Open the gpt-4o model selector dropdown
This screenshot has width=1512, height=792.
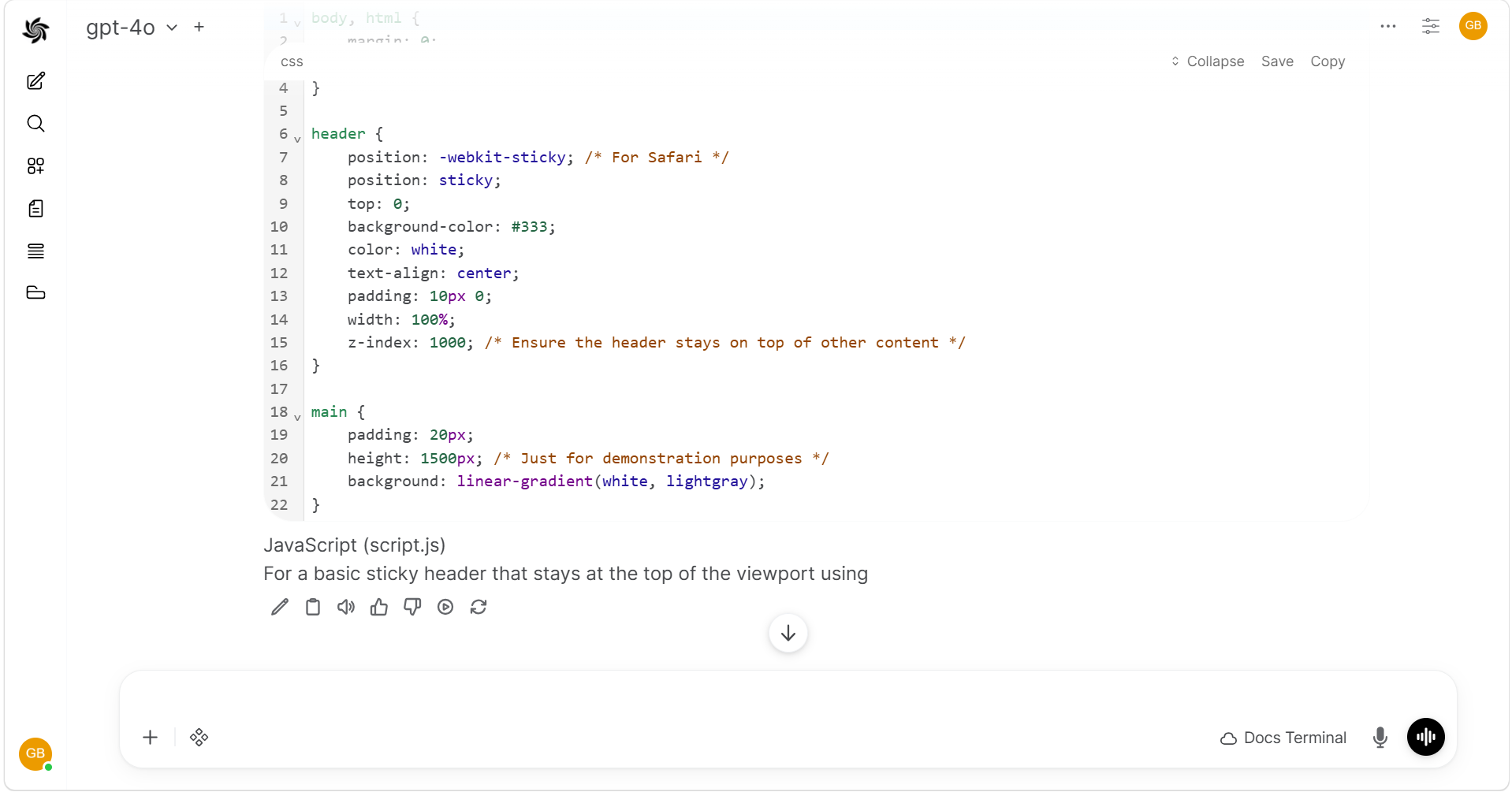pyautogui.click(x=132, y=28)
